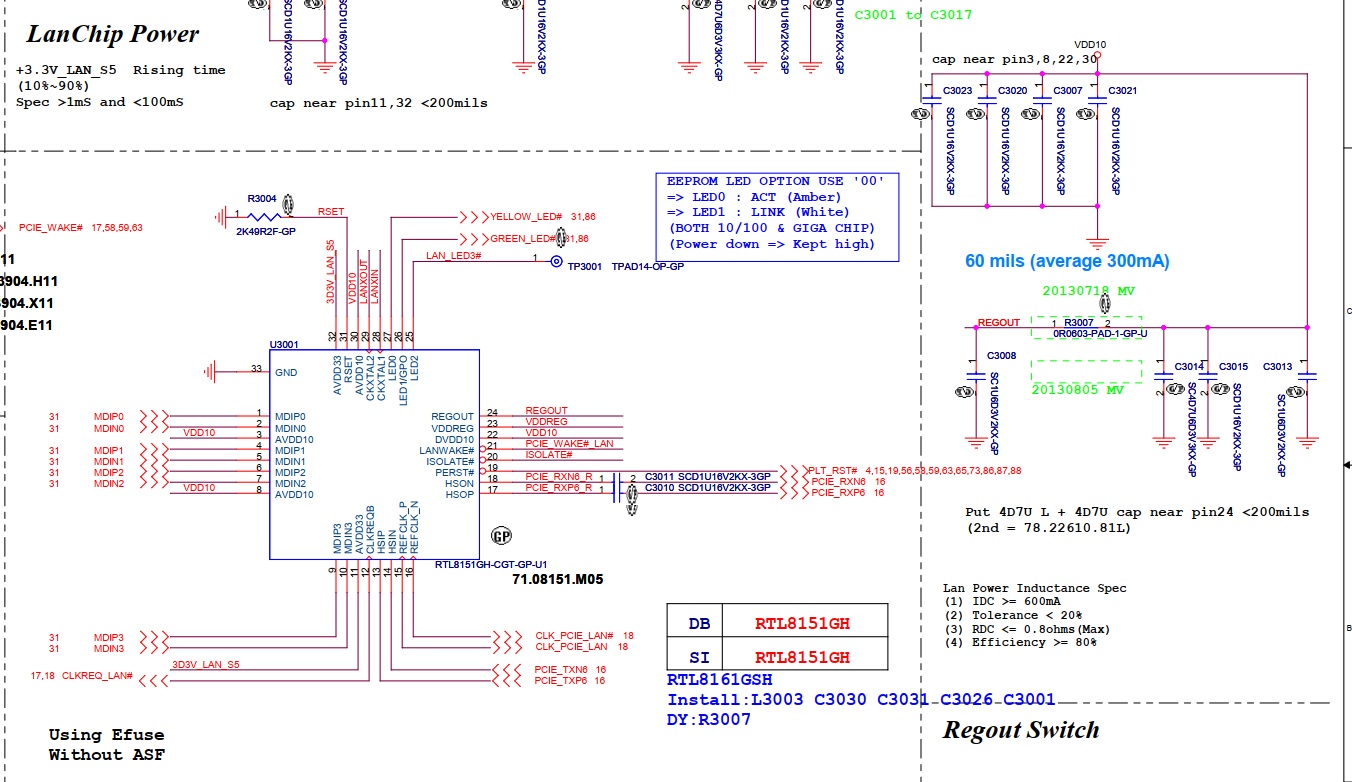Select the LAN_LED3# net name
Image resolution: width=1352 pixels, height=782 pixels.
[x=454, y=256]
